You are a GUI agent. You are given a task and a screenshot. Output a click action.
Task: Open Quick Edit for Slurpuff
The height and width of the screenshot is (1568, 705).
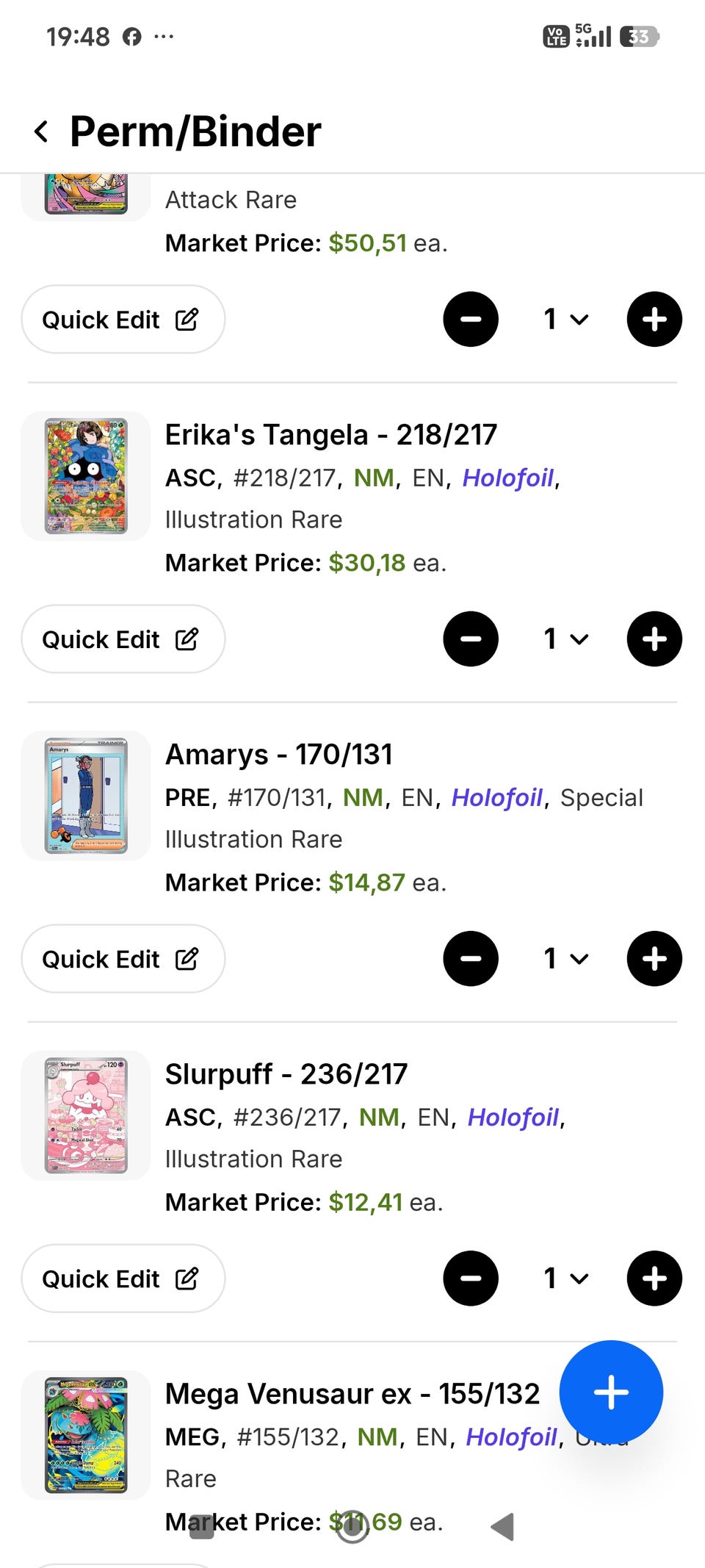123,1279
